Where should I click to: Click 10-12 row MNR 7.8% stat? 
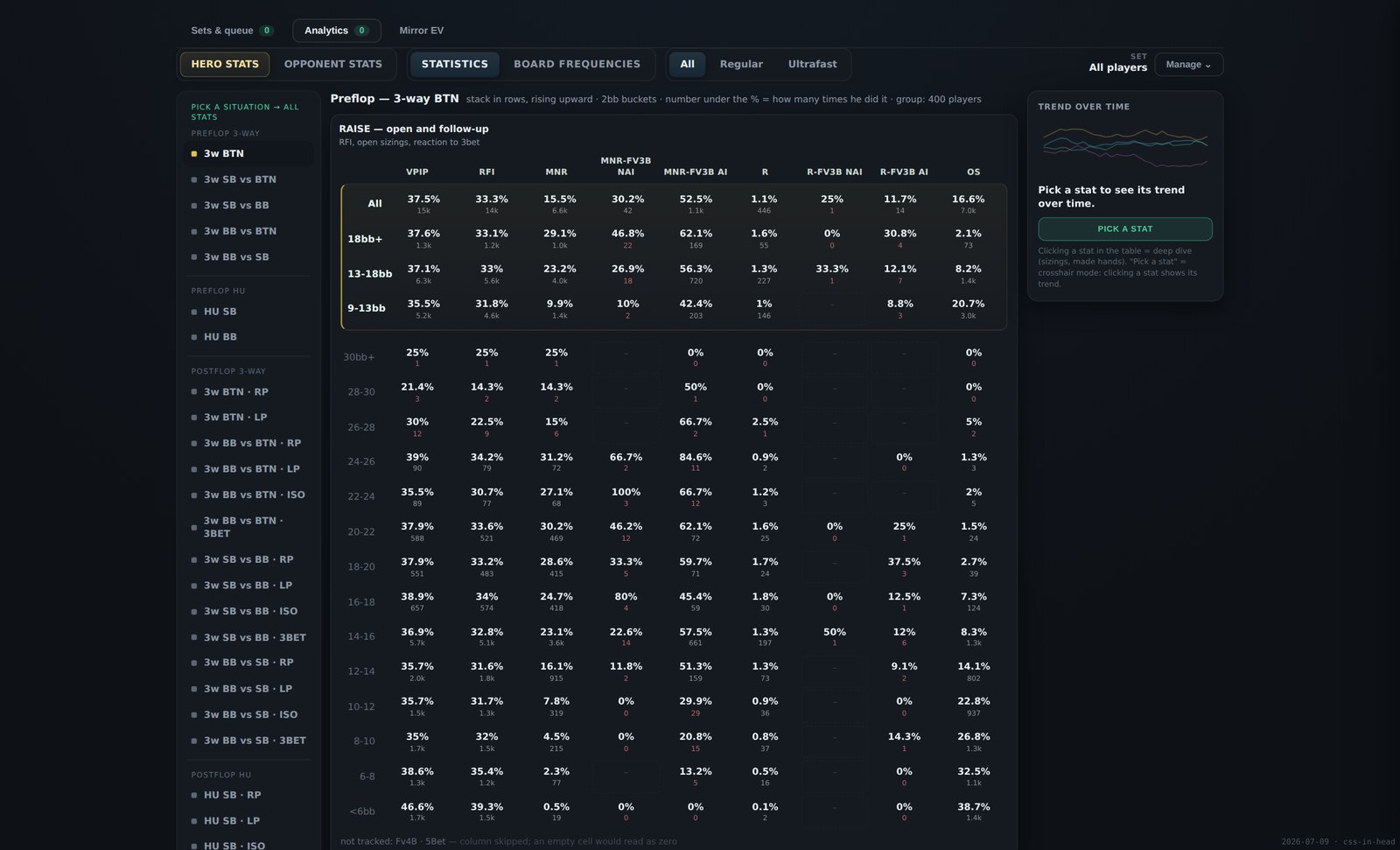(556, 706)
